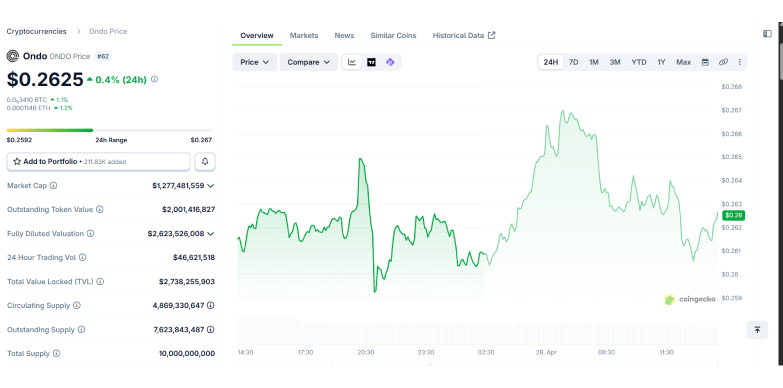The height and width of the screenshot is (388, 783).
Task: Copy chart link icon
Action: (x=723, y=62)
